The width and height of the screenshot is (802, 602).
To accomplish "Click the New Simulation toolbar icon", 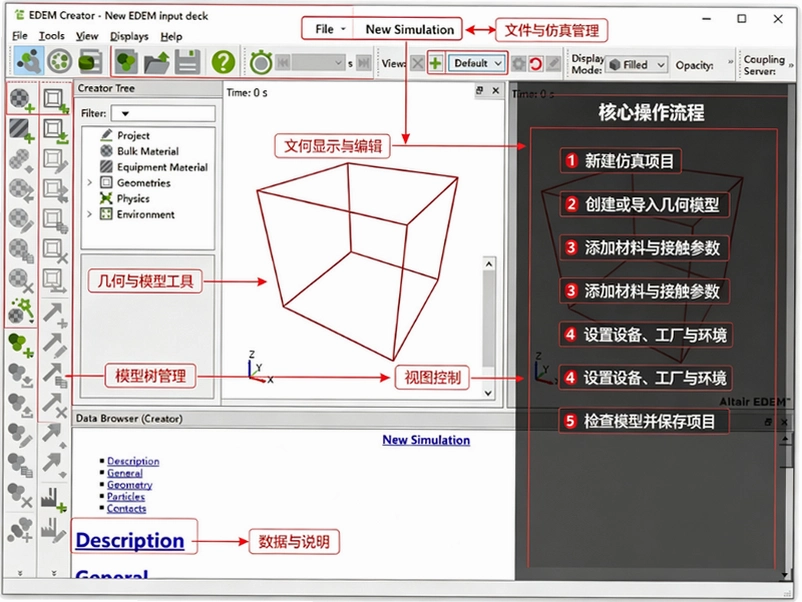I will [x=126, y=62].
